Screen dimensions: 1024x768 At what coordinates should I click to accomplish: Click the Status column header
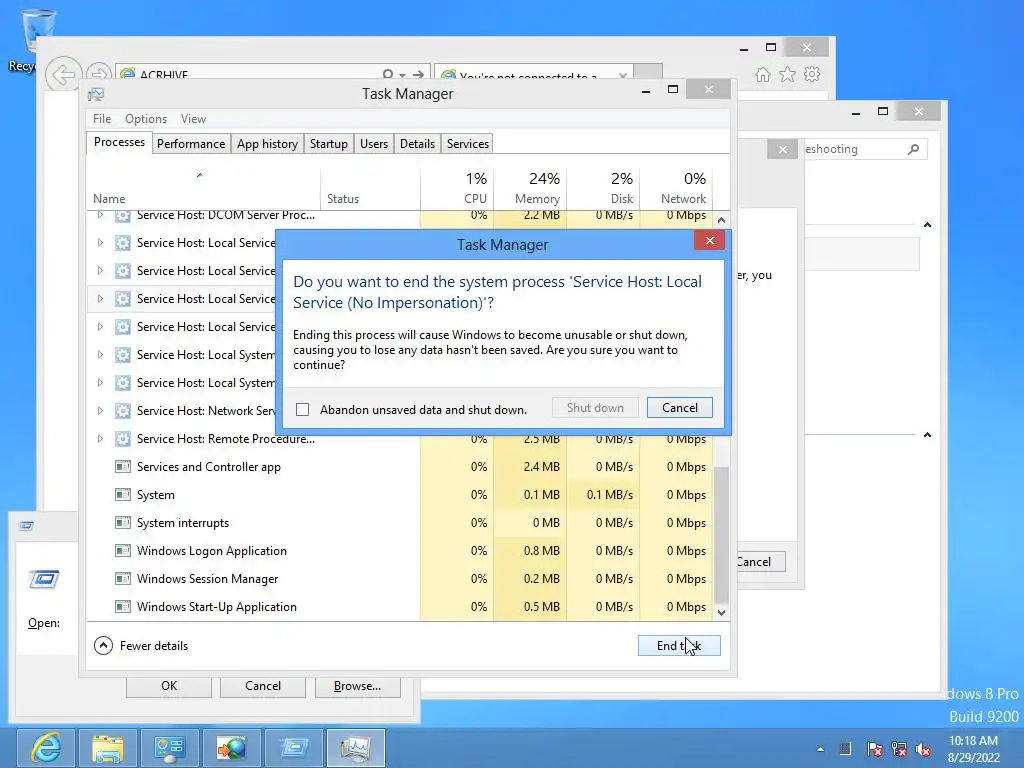(x=370, y=188)
